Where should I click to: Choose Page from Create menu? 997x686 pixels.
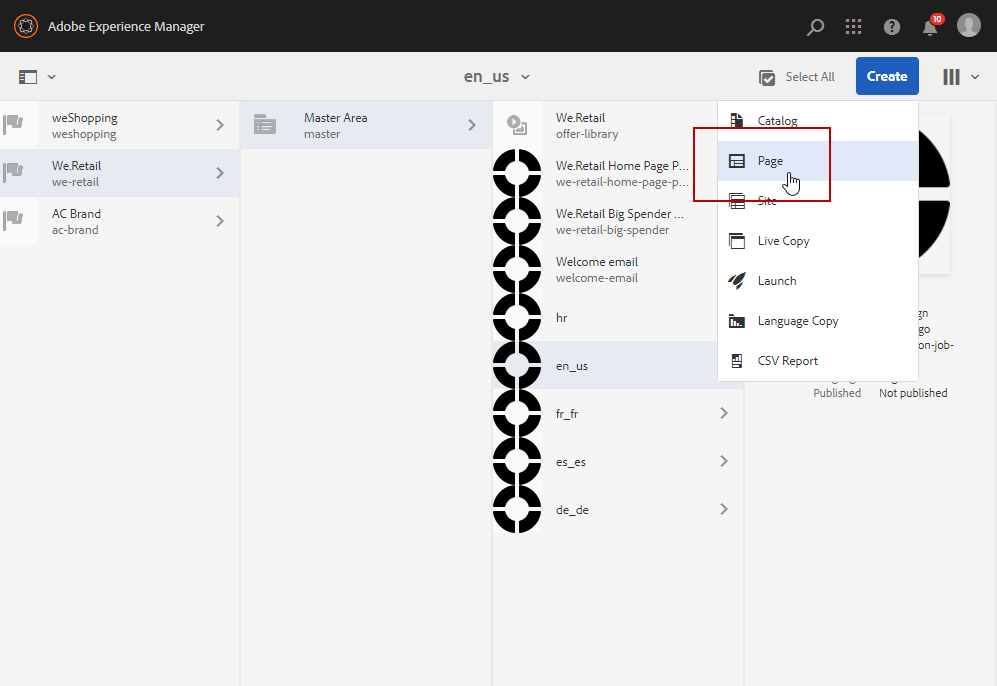point(818,161)
